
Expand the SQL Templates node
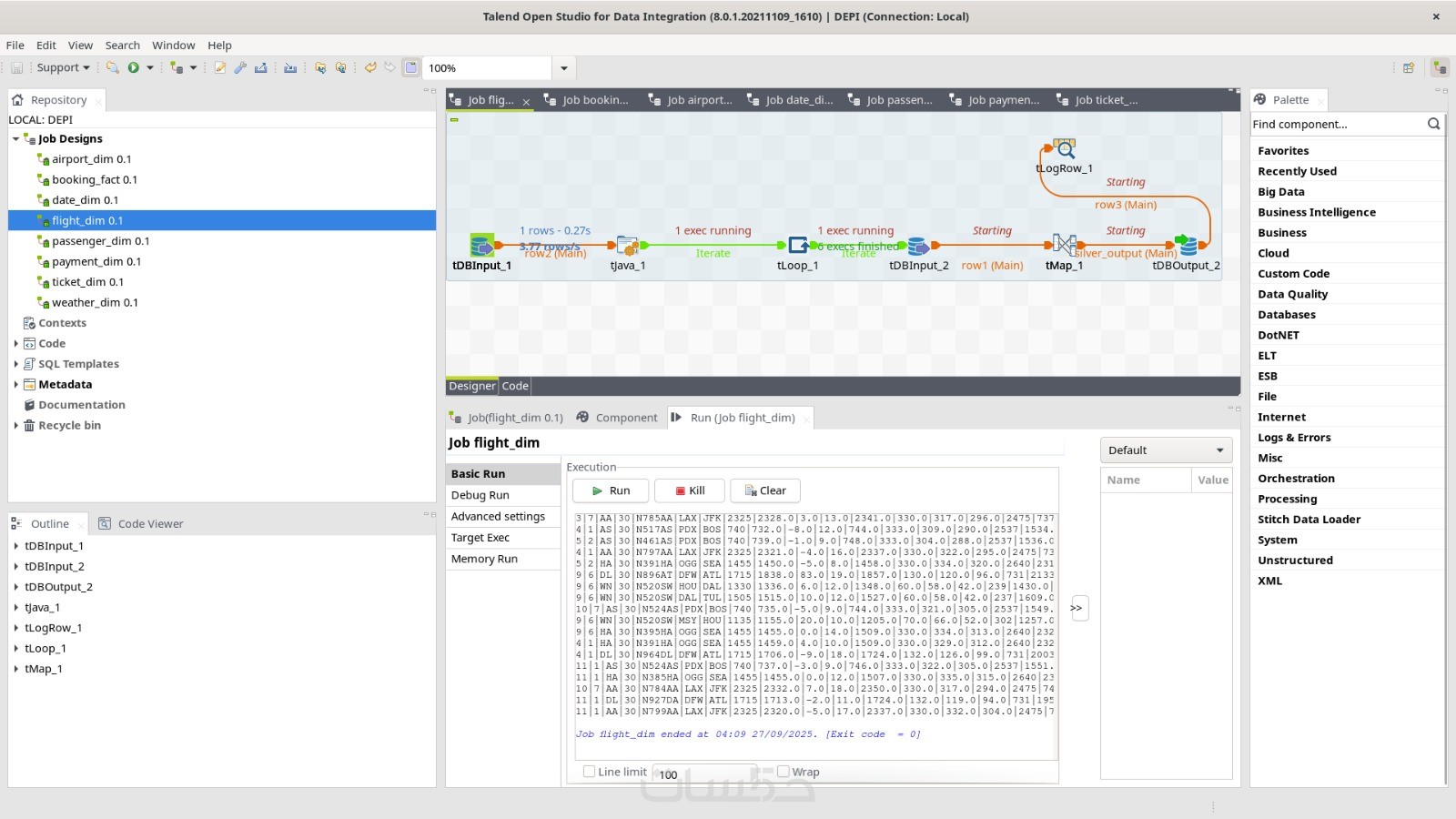pyautogui.click(x=15, y=364)
